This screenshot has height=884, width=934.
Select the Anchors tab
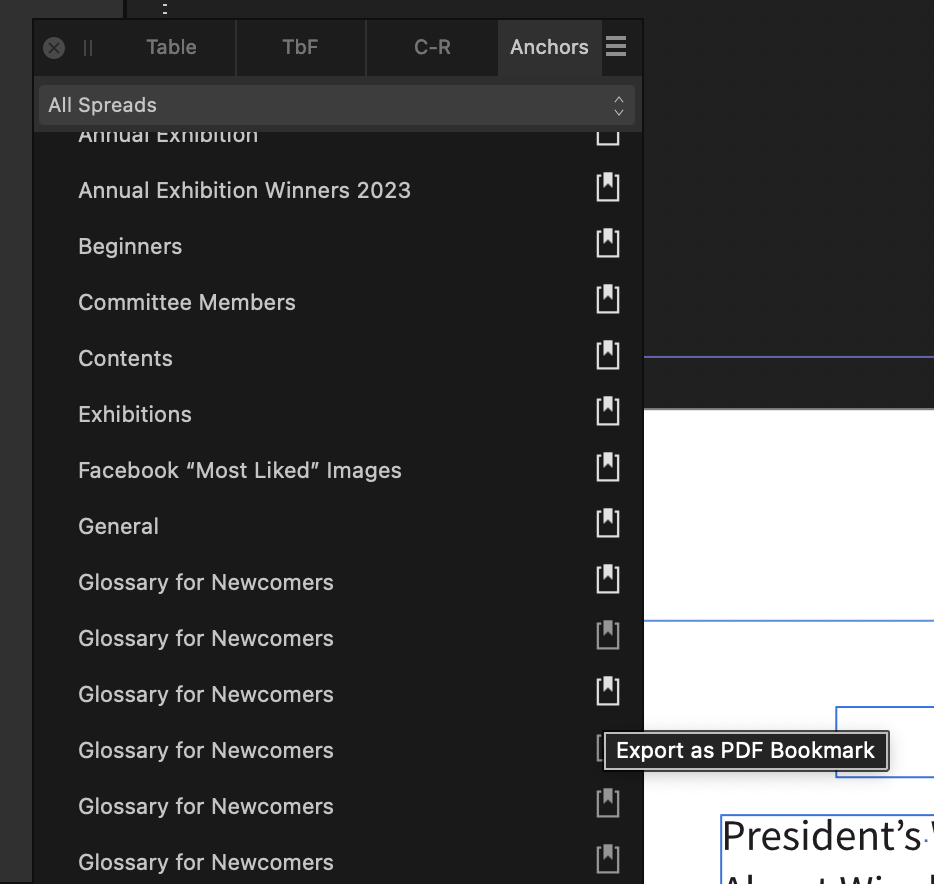point(549,47)
